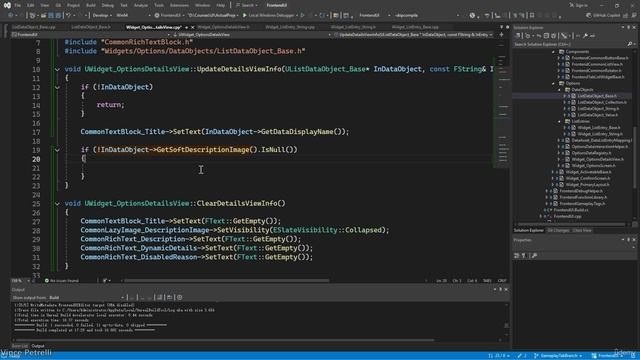Open the File menu
The image size is (640, 360).
[x=18, y=5]
